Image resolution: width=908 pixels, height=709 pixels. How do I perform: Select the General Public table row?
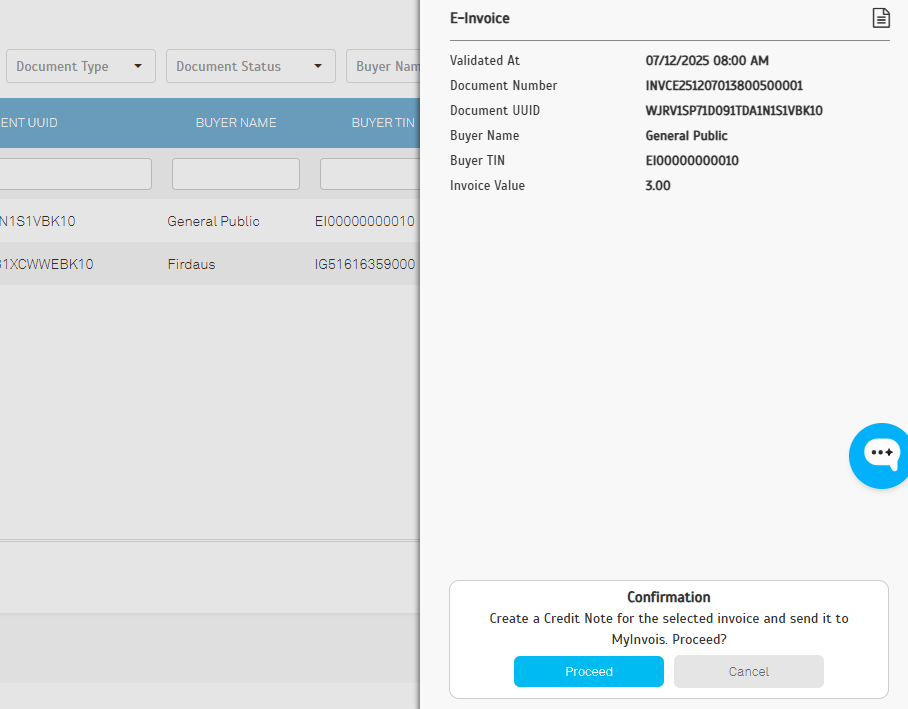[213, 221]
